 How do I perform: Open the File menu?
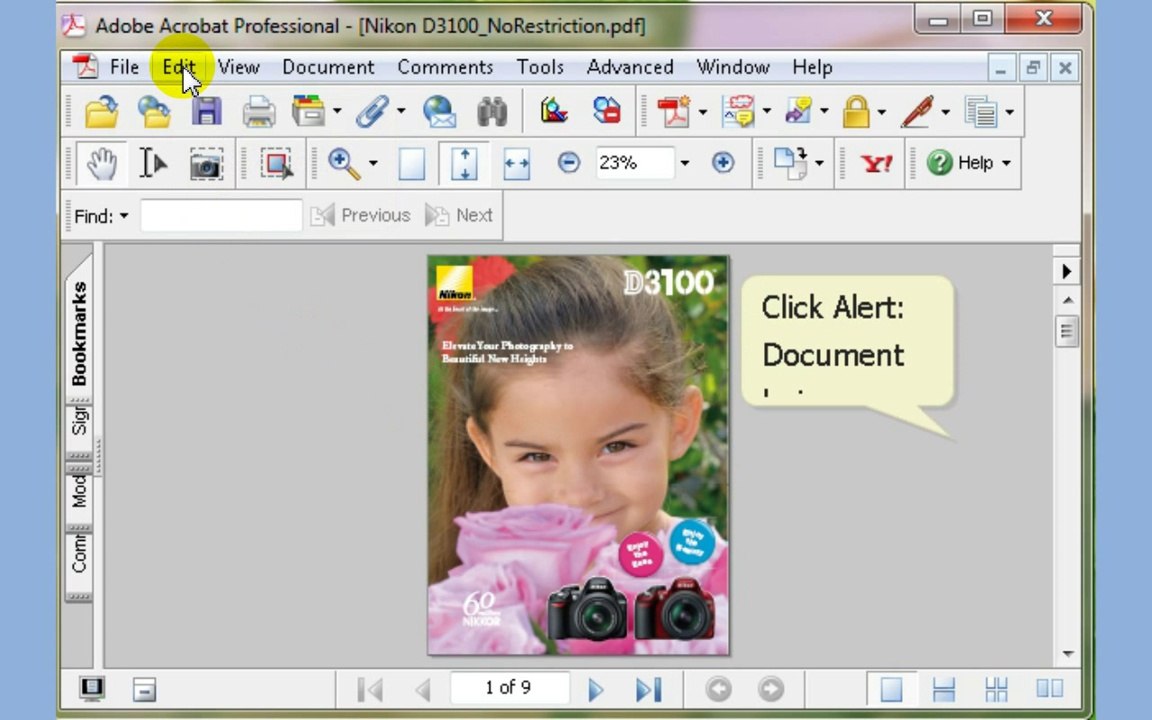[x=124, y=67]
